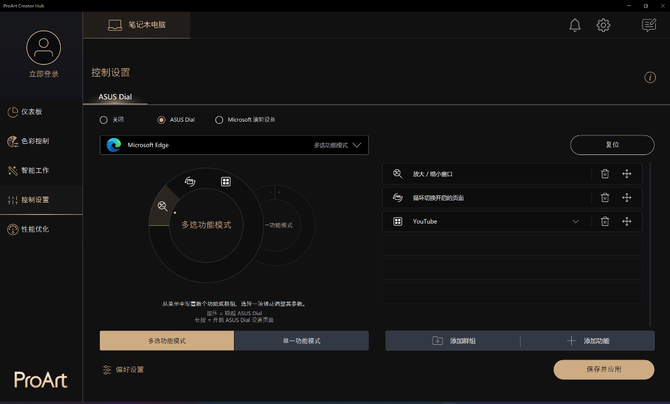Click 保存并应用 button
The image size is (670, 404).
(x=604, y=369)
